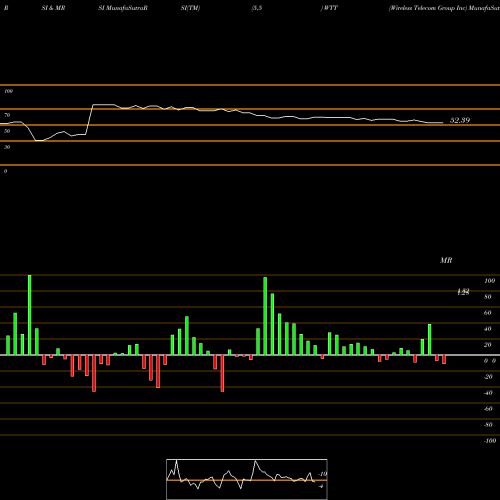Click the -40 label on the MR axis
Image resolution: width=500 pixels, height=500 pixels.
pos(488,393)
